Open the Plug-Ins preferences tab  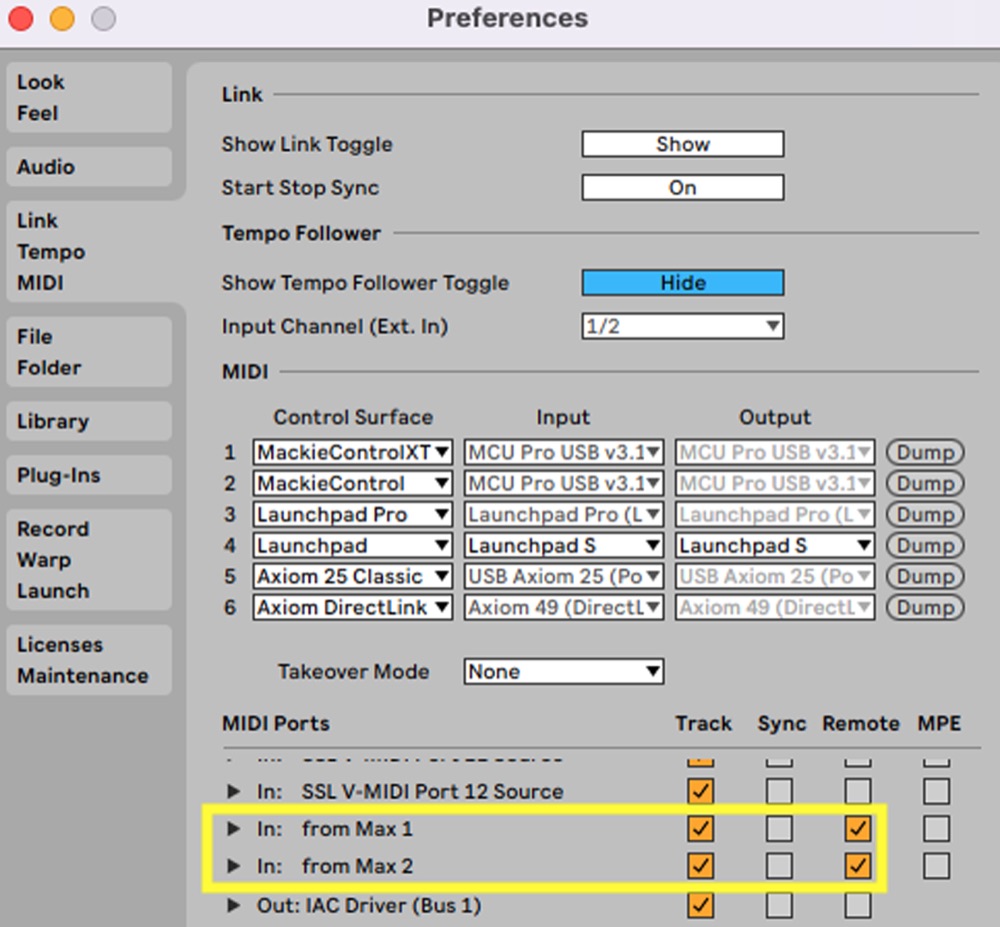89,475
